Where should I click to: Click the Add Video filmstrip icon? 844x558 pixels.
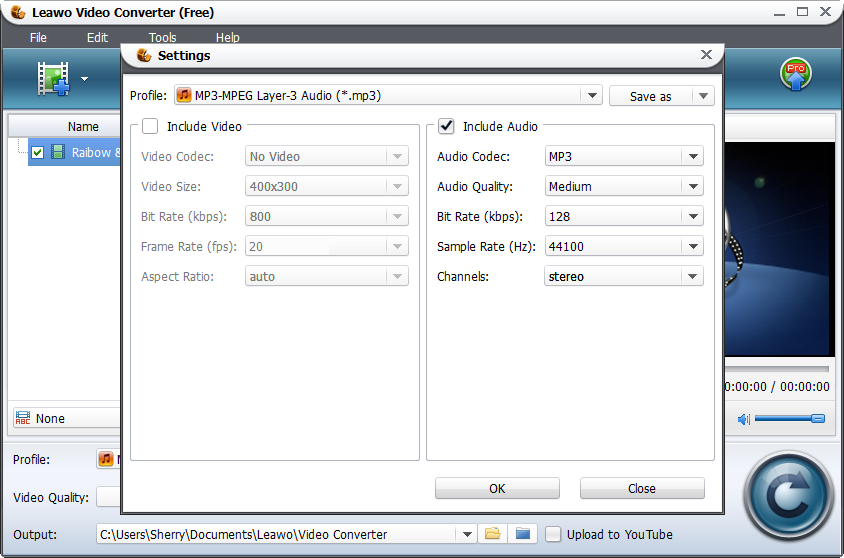(53, 79)
